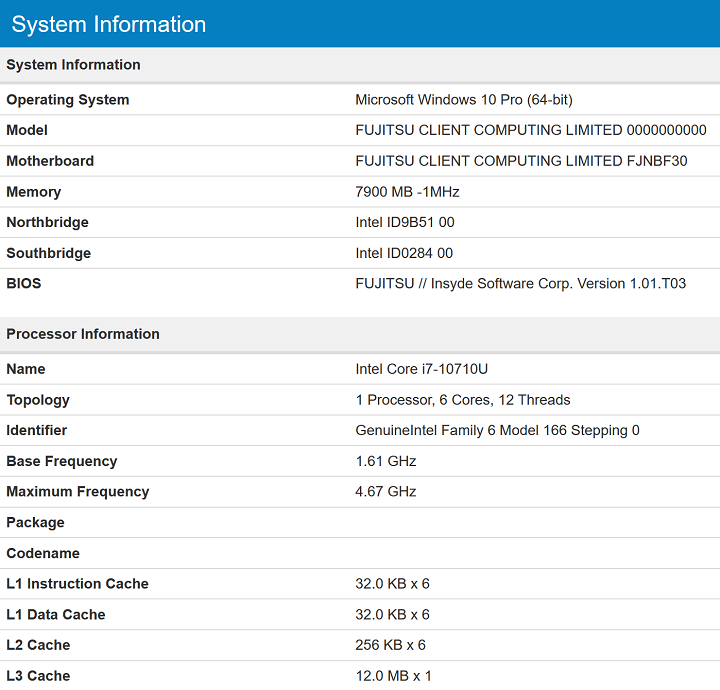Click the 'Identifier' row label
Screen dimensions: 720x690
click(37, 431)
